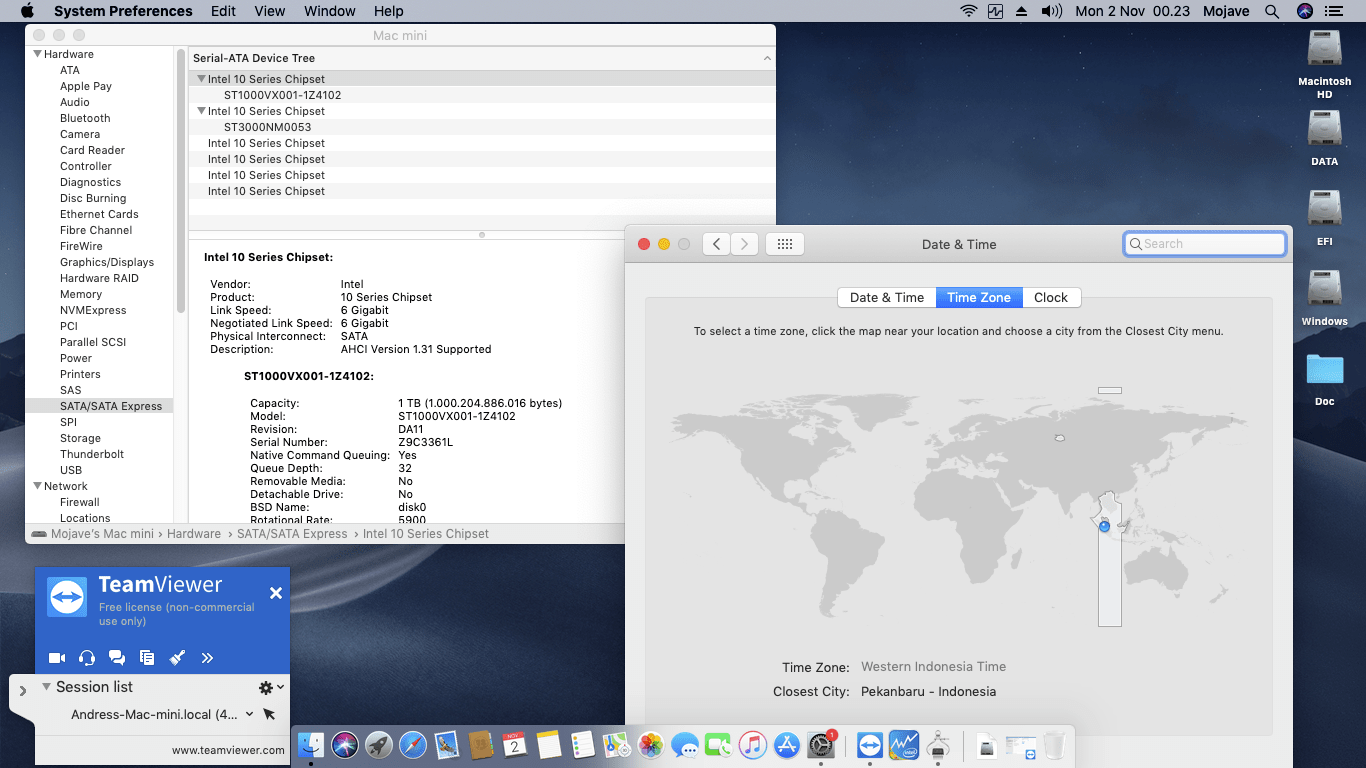The width and height of the screenshot is (1366, 768).
Task: Open the TeamViewer gear settings dropdown
Action: tap(271, 687)
